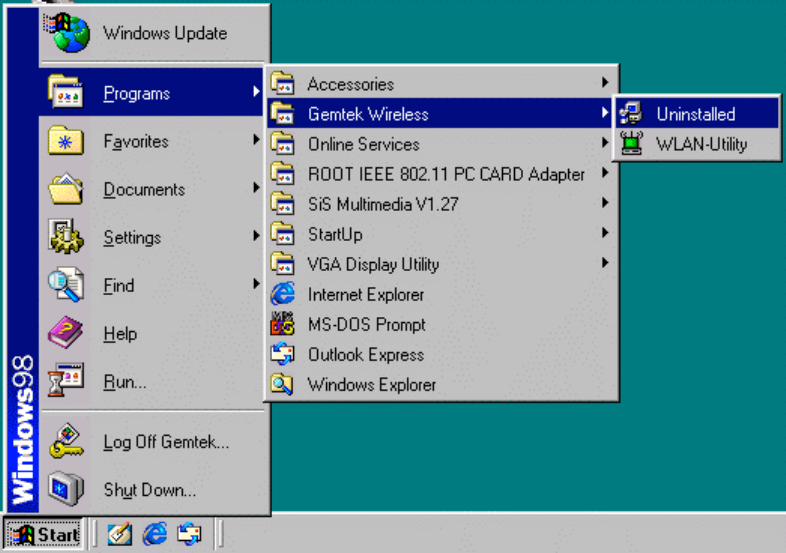Click the Windows Explorer magnifier folder icon
The width and height of the screenshot is (786, 553).
coord(283,384)
